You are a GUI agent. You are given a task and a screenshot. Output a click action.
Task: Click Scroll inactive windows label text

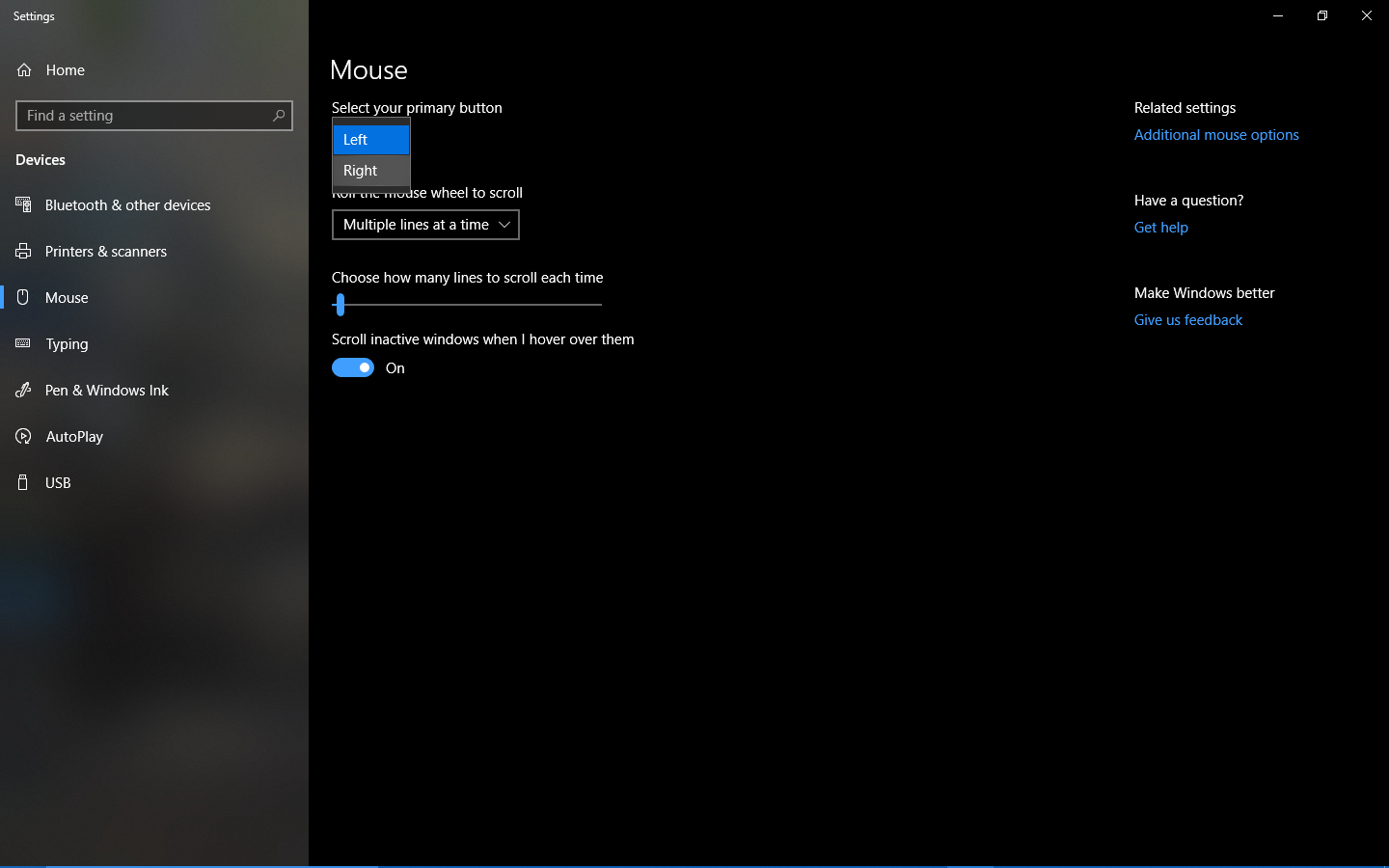click(483, 339)
